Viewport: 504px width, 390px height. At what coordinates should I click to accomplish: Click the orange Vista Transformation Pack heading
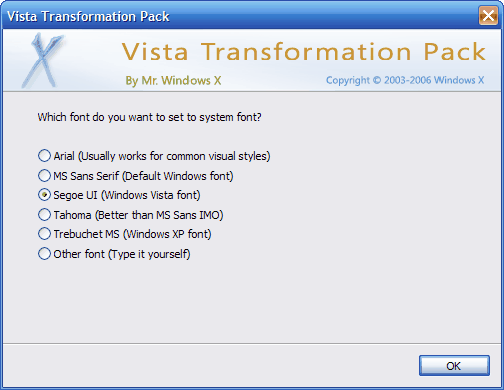pos(304,52)
